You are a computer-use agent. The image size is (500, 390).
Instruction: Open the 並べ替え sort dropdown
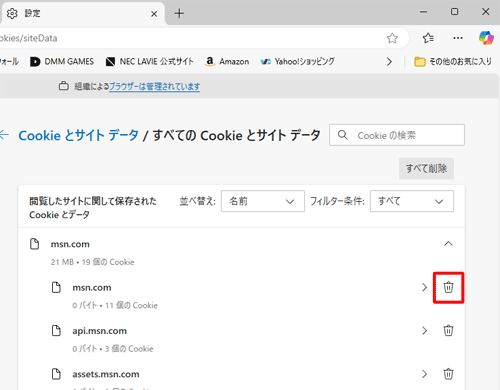click(x=263, y=201)
